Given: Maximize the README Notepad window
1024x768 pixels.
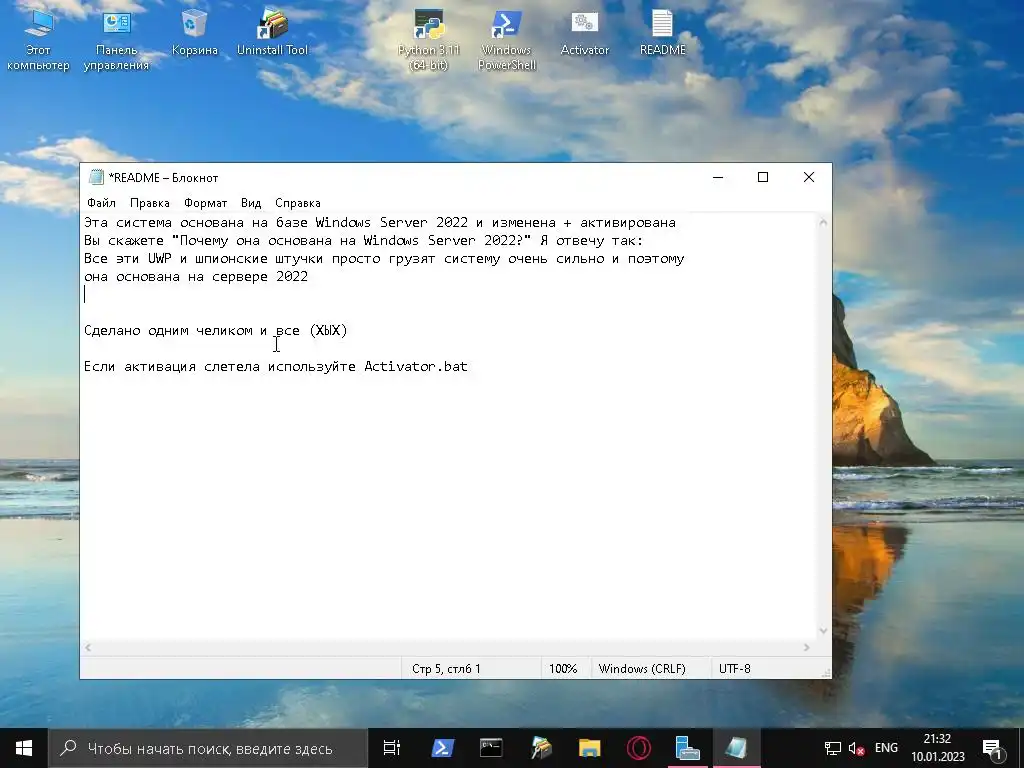Looking at the screenshot, I should pos(763,178).
